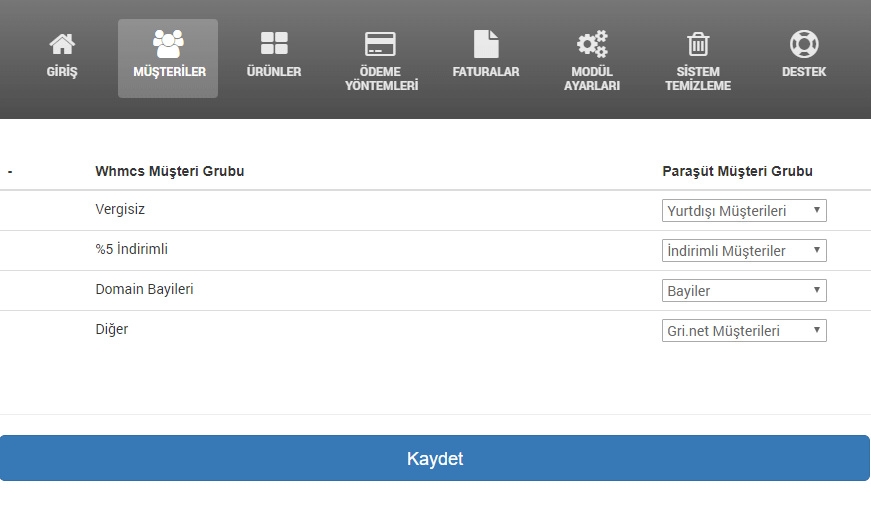
Task: Click the trash bin icon for SİSTEM TEMİZLEME
Action: point(698,44)
